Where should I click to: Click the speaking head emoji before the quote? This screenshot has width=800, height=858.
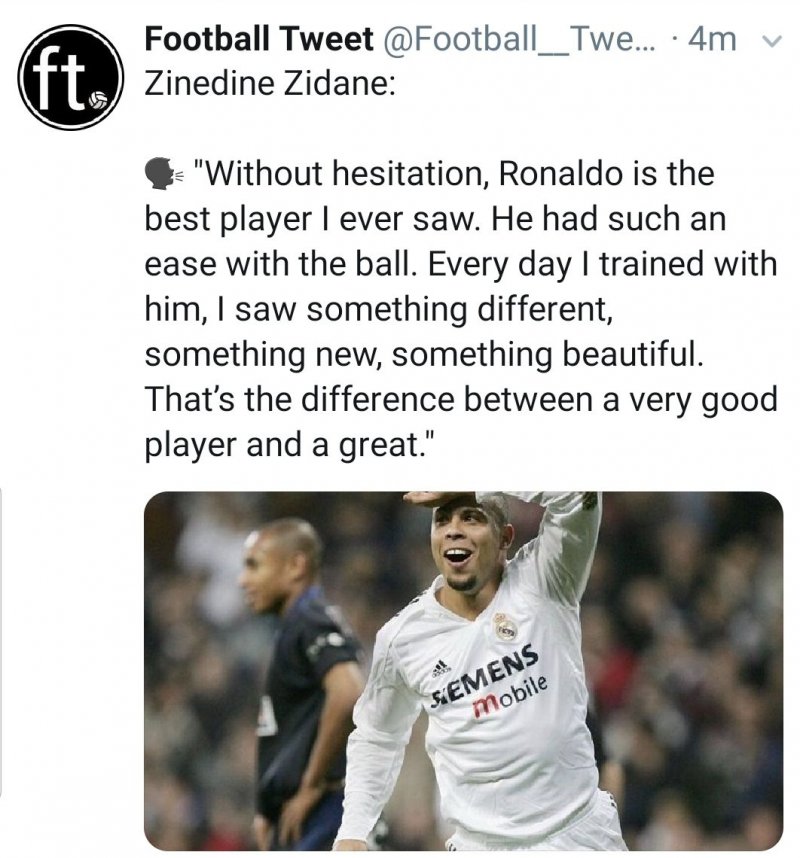pyautogui.click(x=164, y=176)
